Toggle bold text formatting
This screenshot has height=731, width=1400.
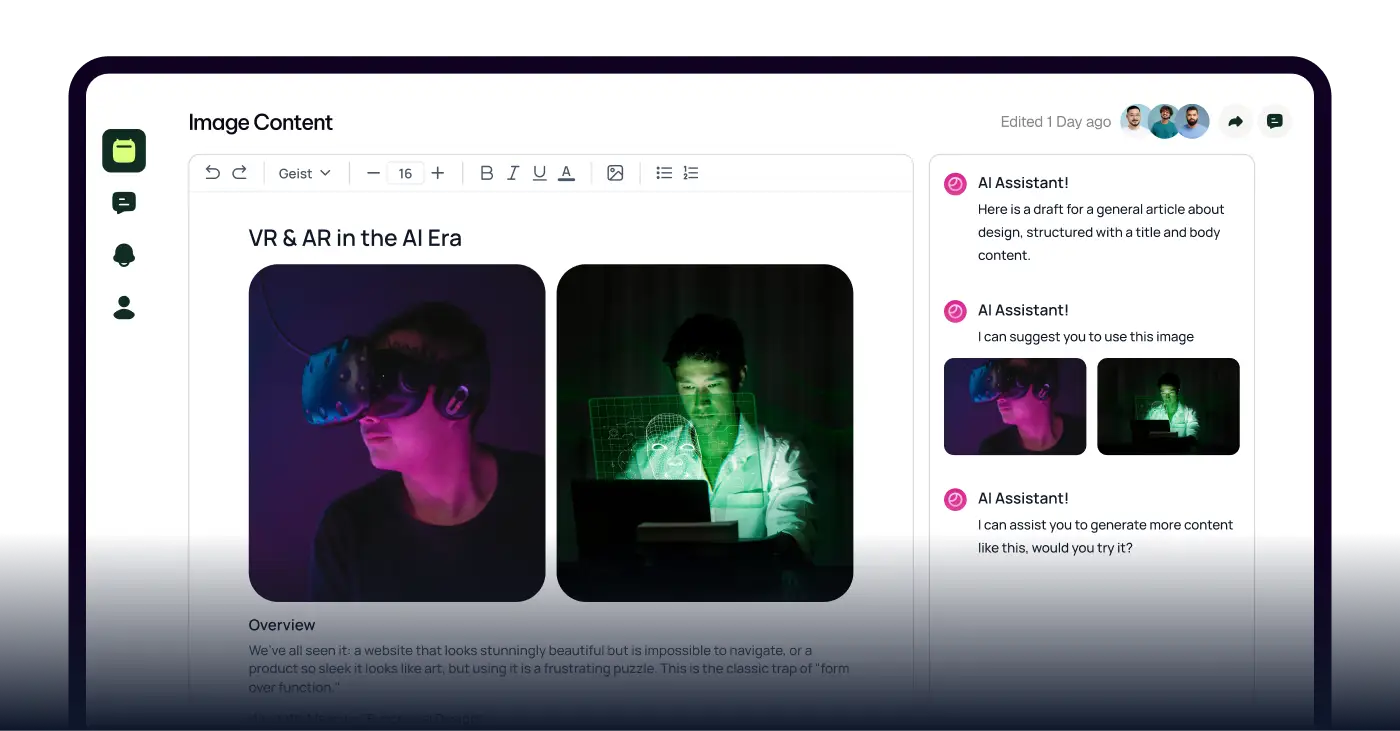click(x=486, y=173)
